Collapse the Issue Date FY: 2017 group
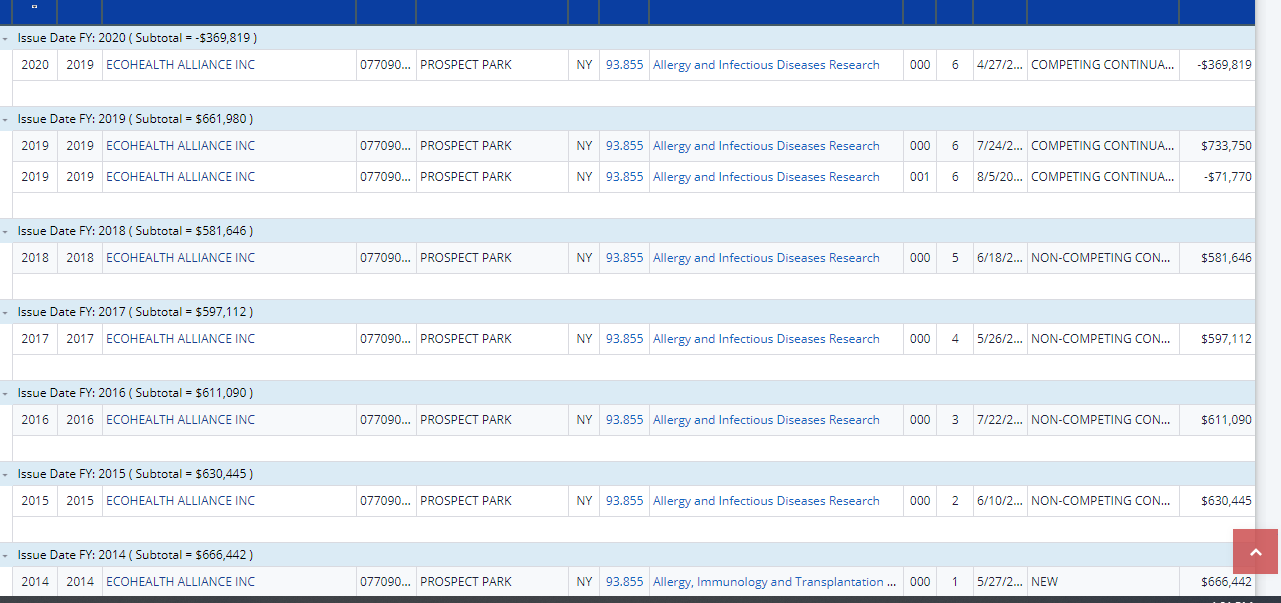1281x603 pixels. pos(7,312)
